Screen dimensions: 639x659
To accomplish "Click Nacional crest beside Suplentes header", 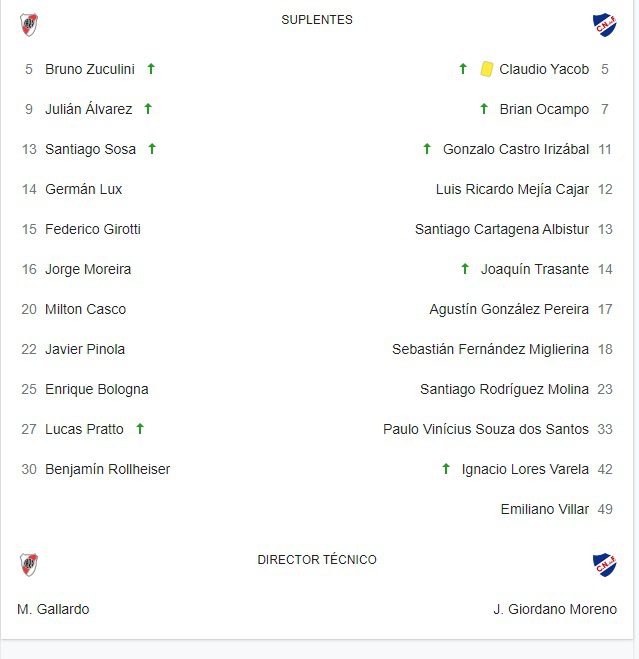I will pyautogui.click(x=604, y=25).
